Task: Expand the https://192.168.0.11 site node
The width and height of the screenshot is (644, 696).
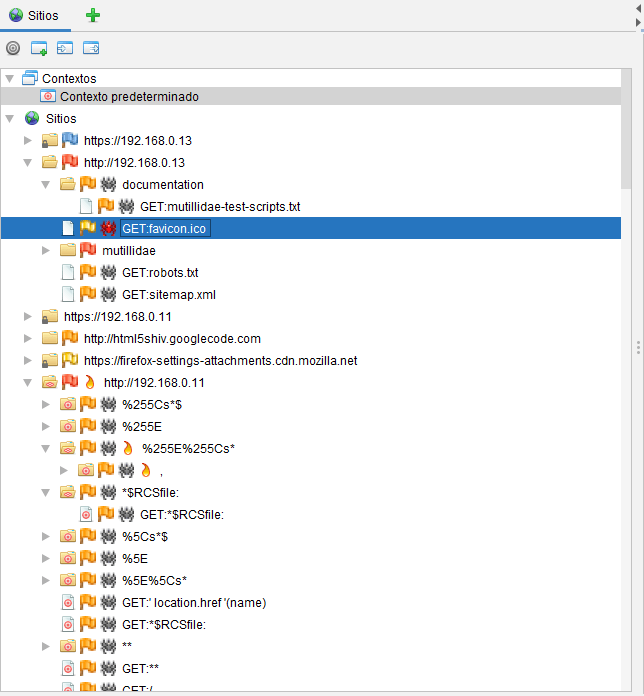Action: click(x=28, y=317)
